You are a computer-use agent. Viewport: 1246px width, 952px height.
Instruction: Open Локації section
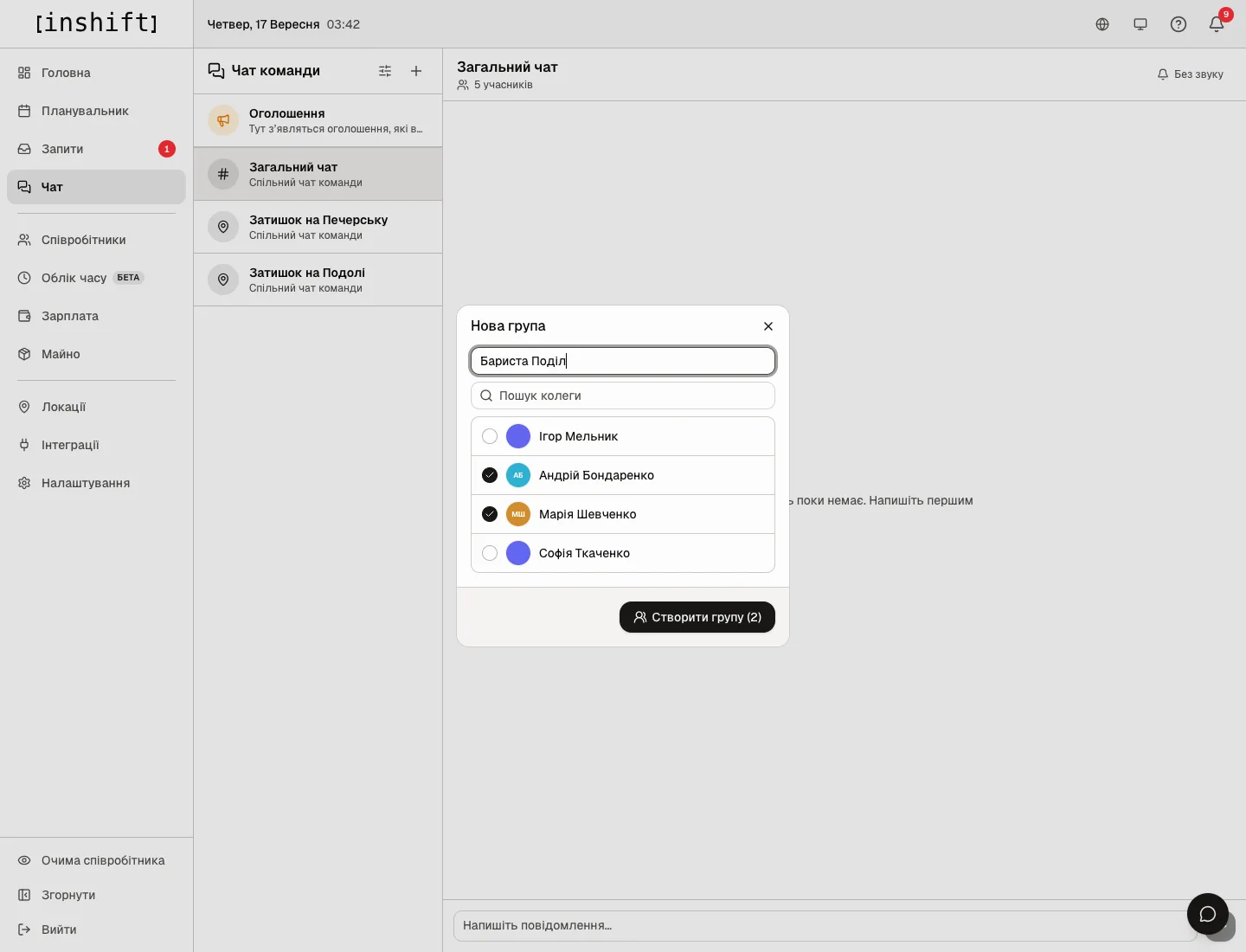96,407
